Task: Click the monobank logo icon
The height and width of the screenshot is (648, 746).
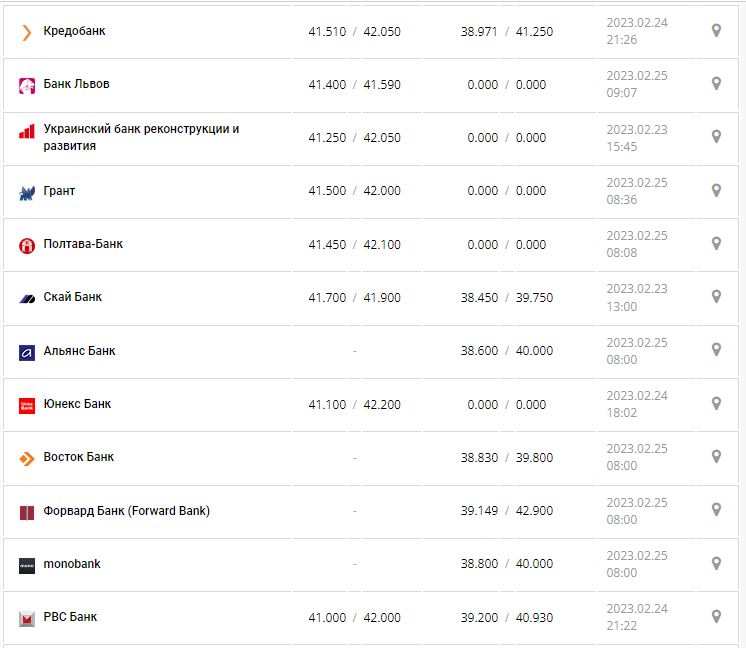Action: [x=27, y=565]
